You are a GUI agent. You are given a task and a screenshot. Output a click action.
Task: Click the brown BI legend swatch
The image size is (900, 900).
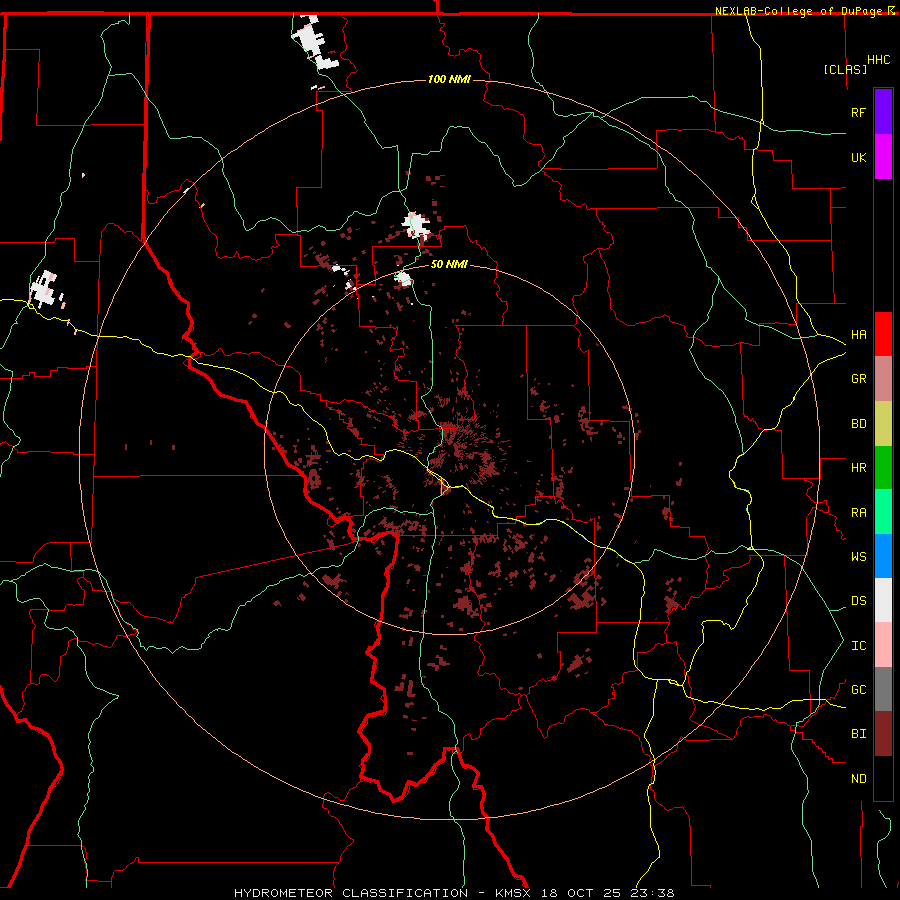883,734
